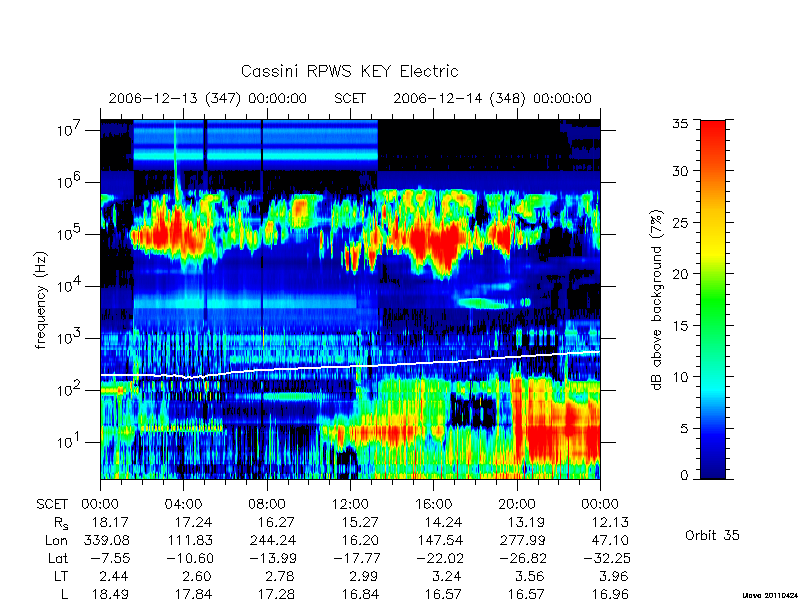Click the 5 tick label on colorbar

pos(684,428)
